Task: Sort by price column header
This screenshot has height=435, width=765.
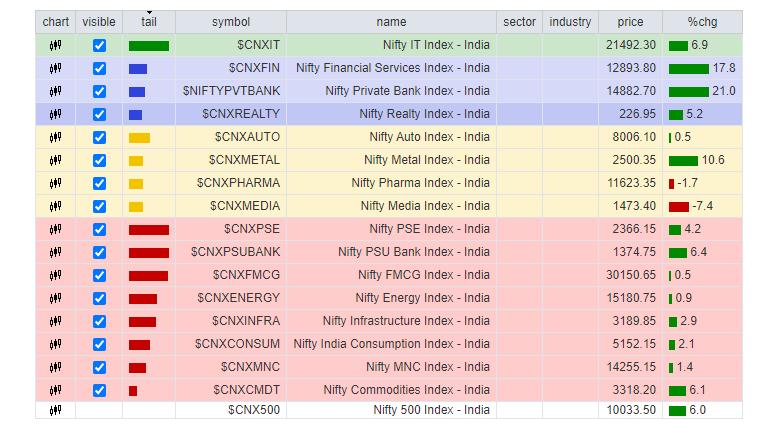Action: [630, 22]
